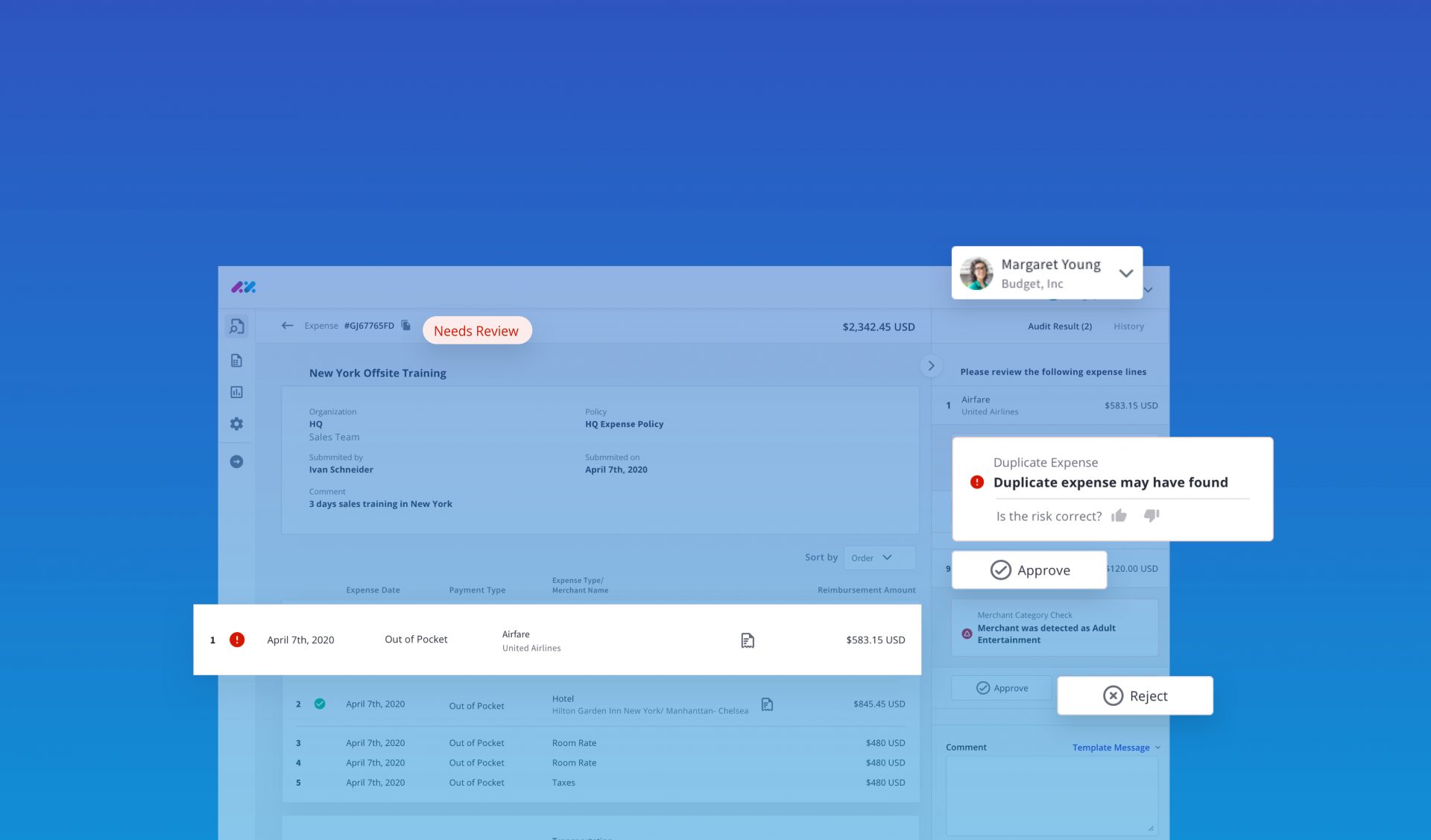Image resolution: width=1431 pixels, height=840 pixels.
Task: Select the Taxes expense row
Action: pyautogui.click(x=600, y=783)
